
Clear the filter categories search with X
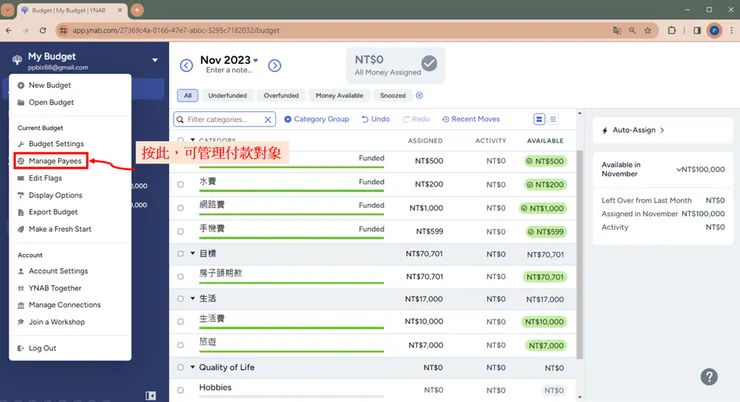point(268,119)
